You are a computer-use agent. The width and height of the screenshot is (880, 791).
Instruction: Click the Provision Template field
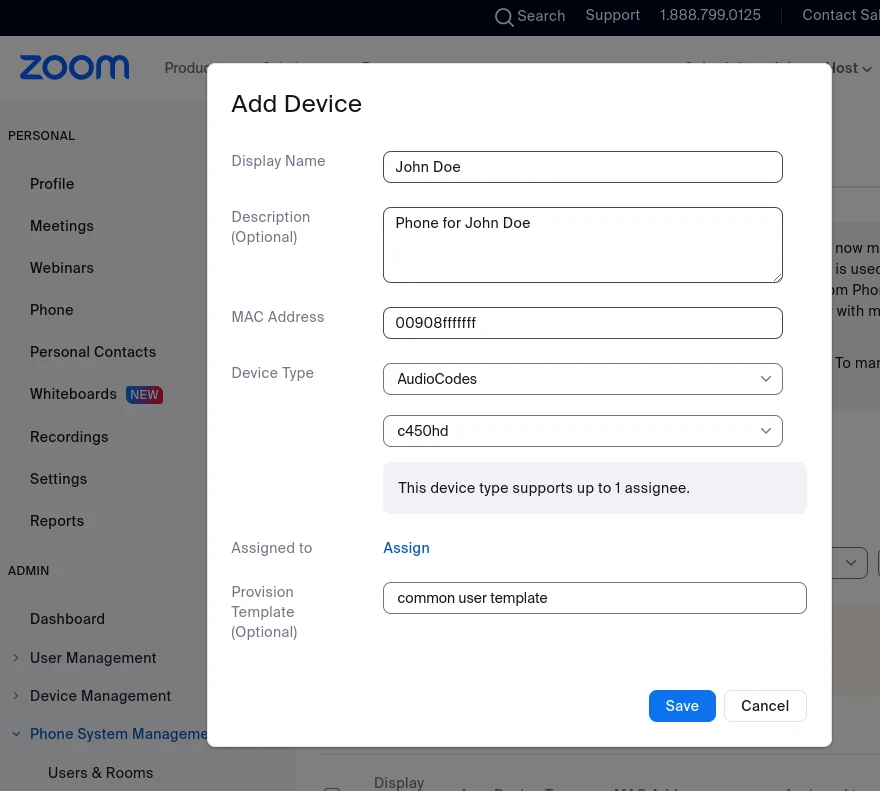pyautogui.click(x=594, y=598)
